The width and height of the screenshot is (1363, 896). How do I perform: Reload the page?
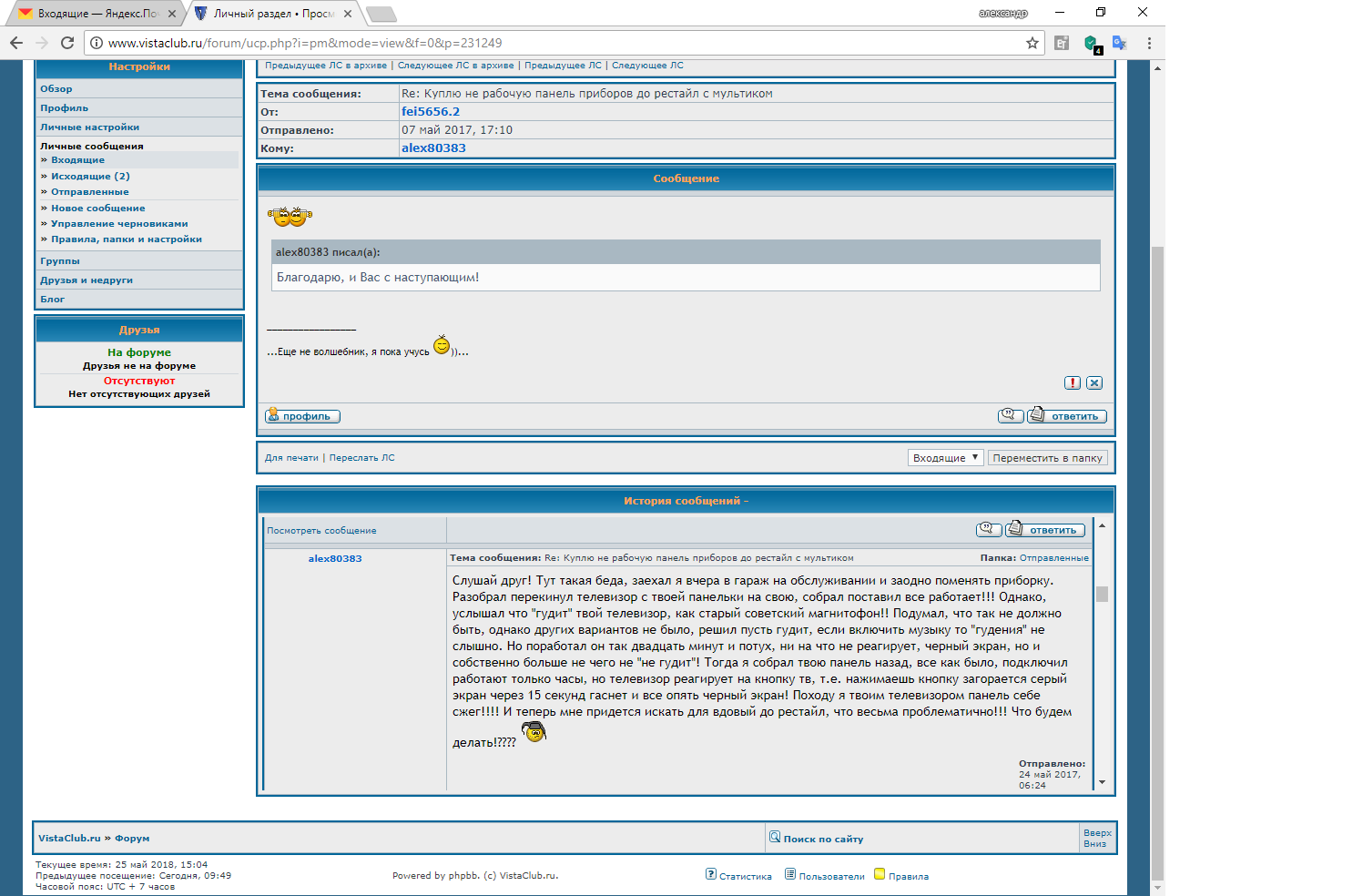point(67,43)
